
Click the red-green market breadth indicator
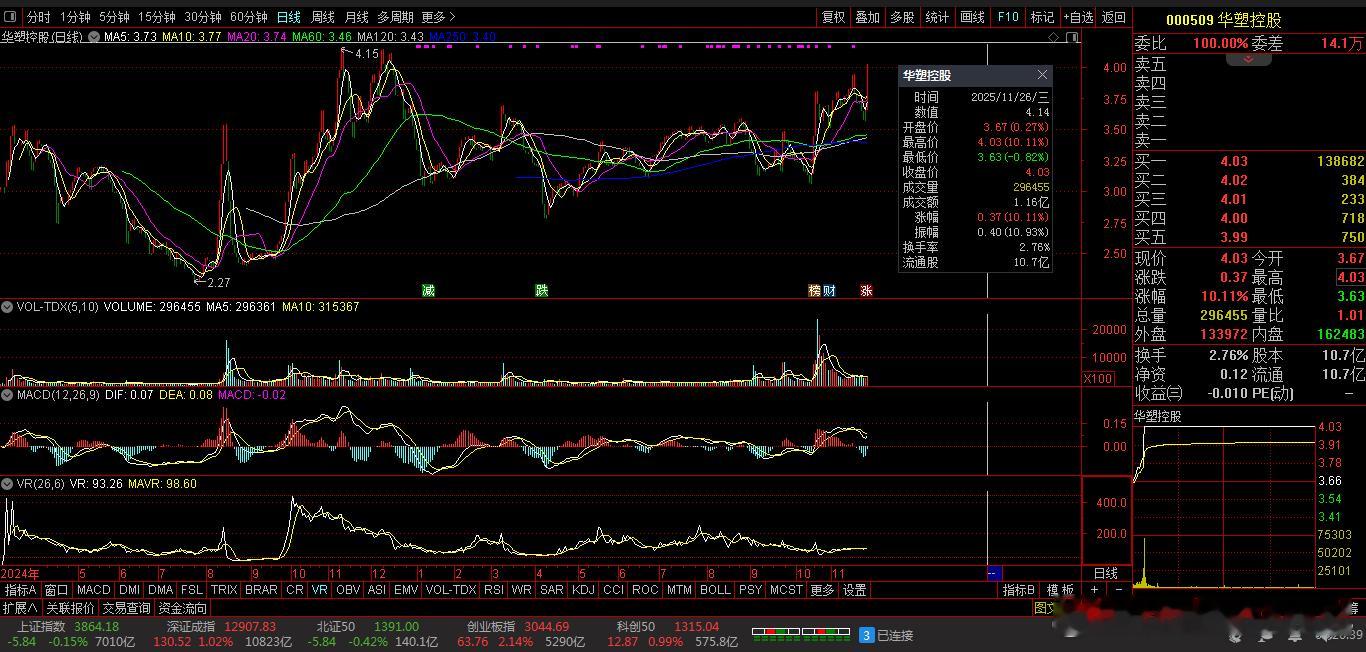pyautogui.click(x=800, y=633)
